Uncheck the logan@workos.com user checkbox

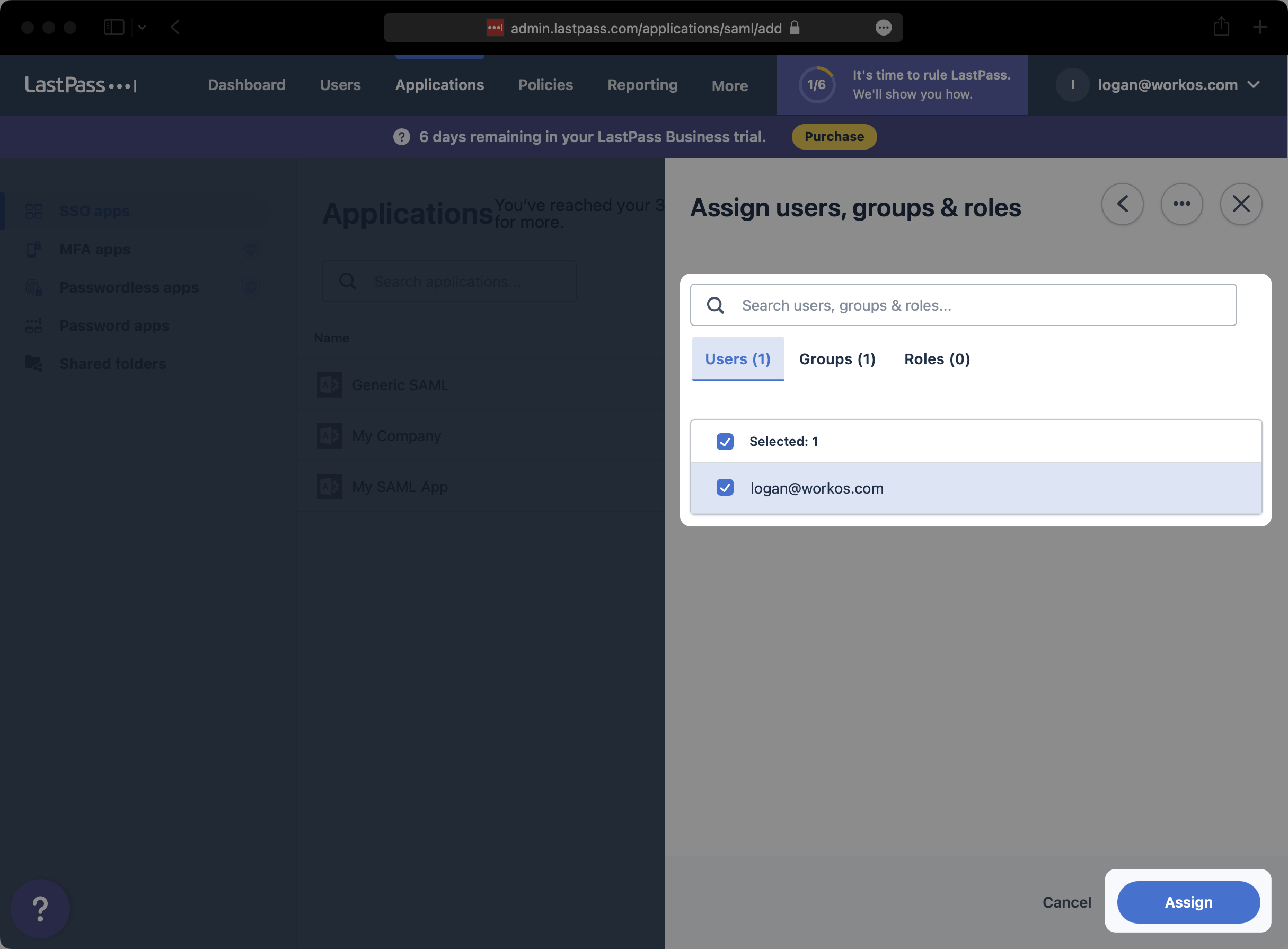[724, 487]
